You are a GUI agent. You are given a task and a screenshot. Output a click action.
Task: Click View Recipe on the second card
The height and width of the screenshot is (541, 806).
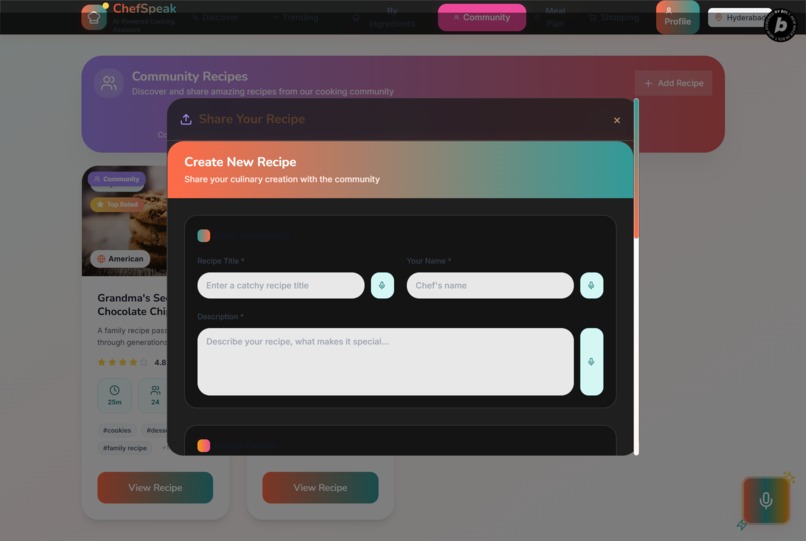click(x=320, y=488)
